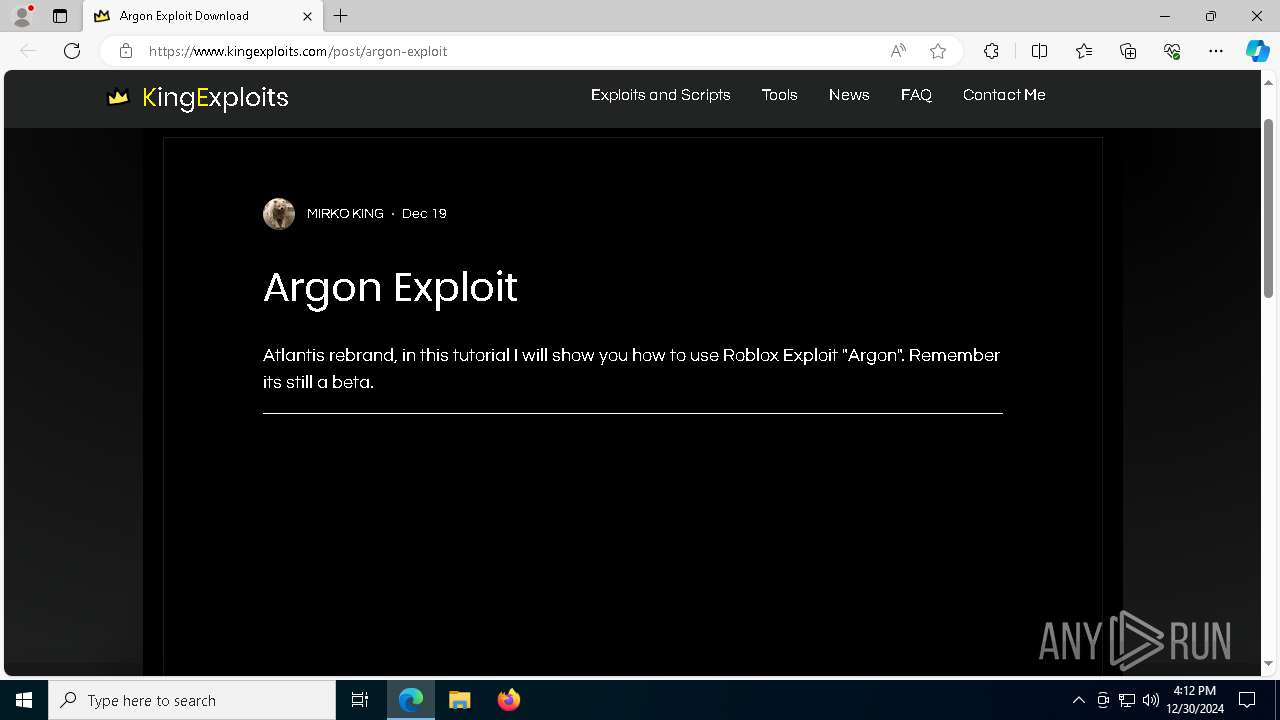This screenshot has height=720, width=1280.
Task: Open Exploits and Scripts menu
Action: coord(661,95)
